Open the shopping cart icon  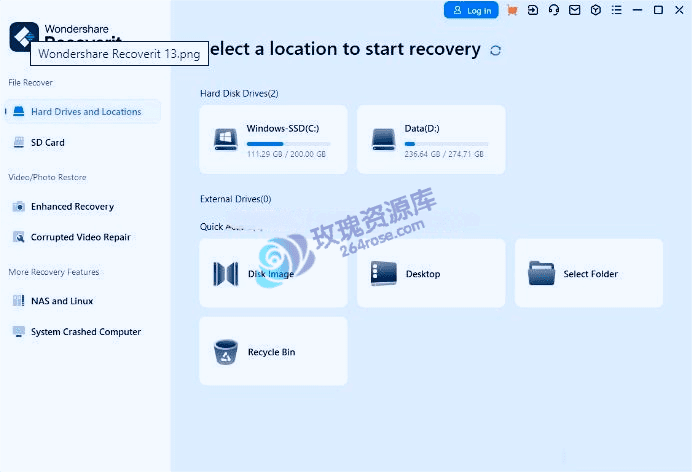pyautogui.click(x=512, y=10)
